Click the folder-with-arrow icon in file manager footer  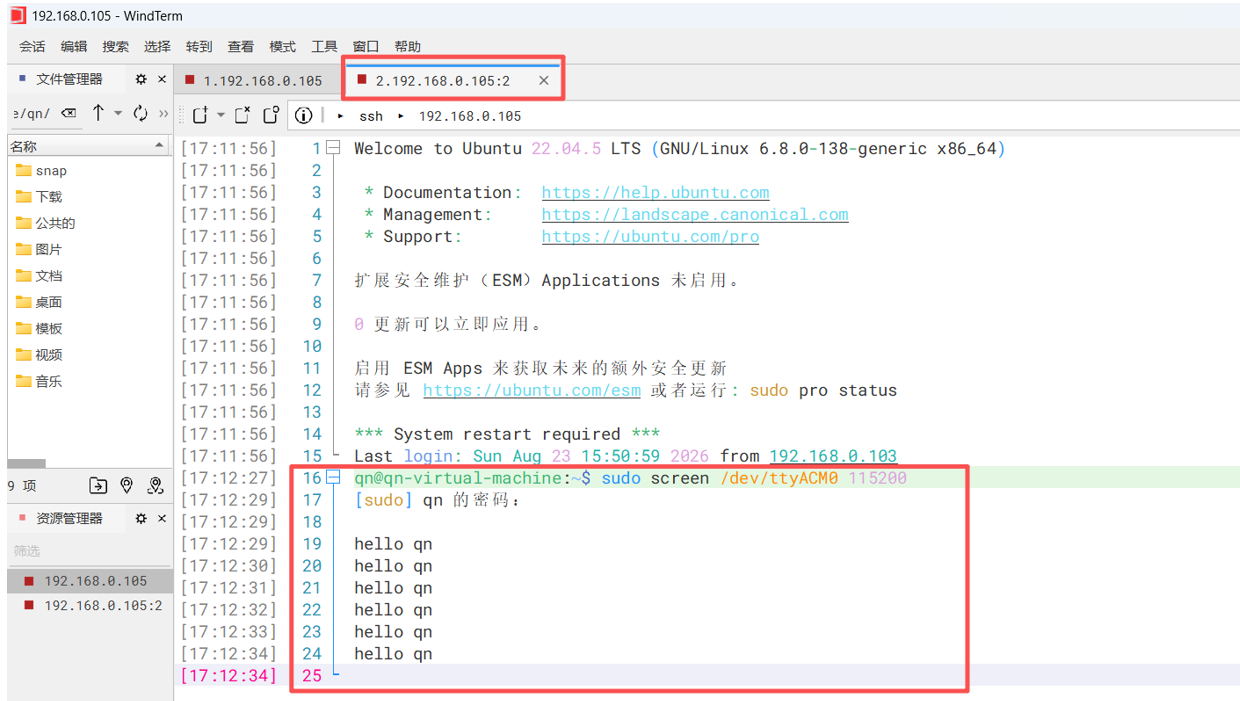click(98, 486)
